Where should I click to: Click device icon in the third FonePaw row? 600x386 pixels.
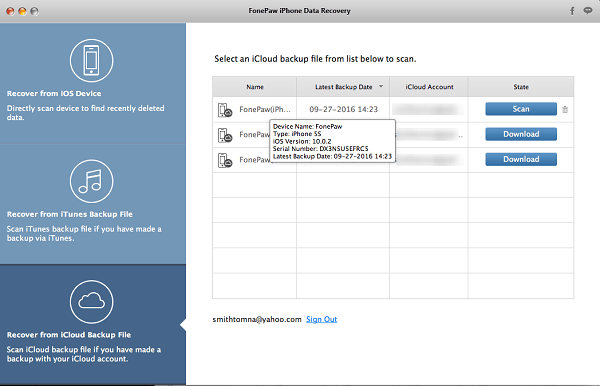tap(225, 160)
